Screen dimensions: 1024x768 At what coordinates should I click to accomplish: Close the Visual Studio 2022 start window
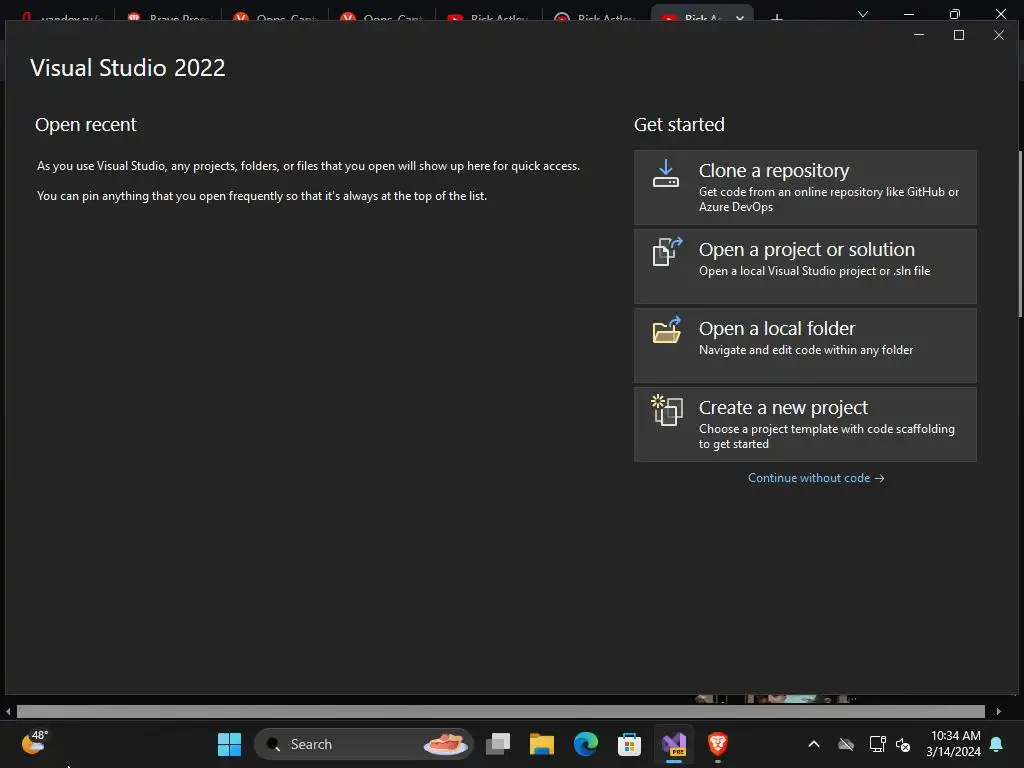point(999,35)
